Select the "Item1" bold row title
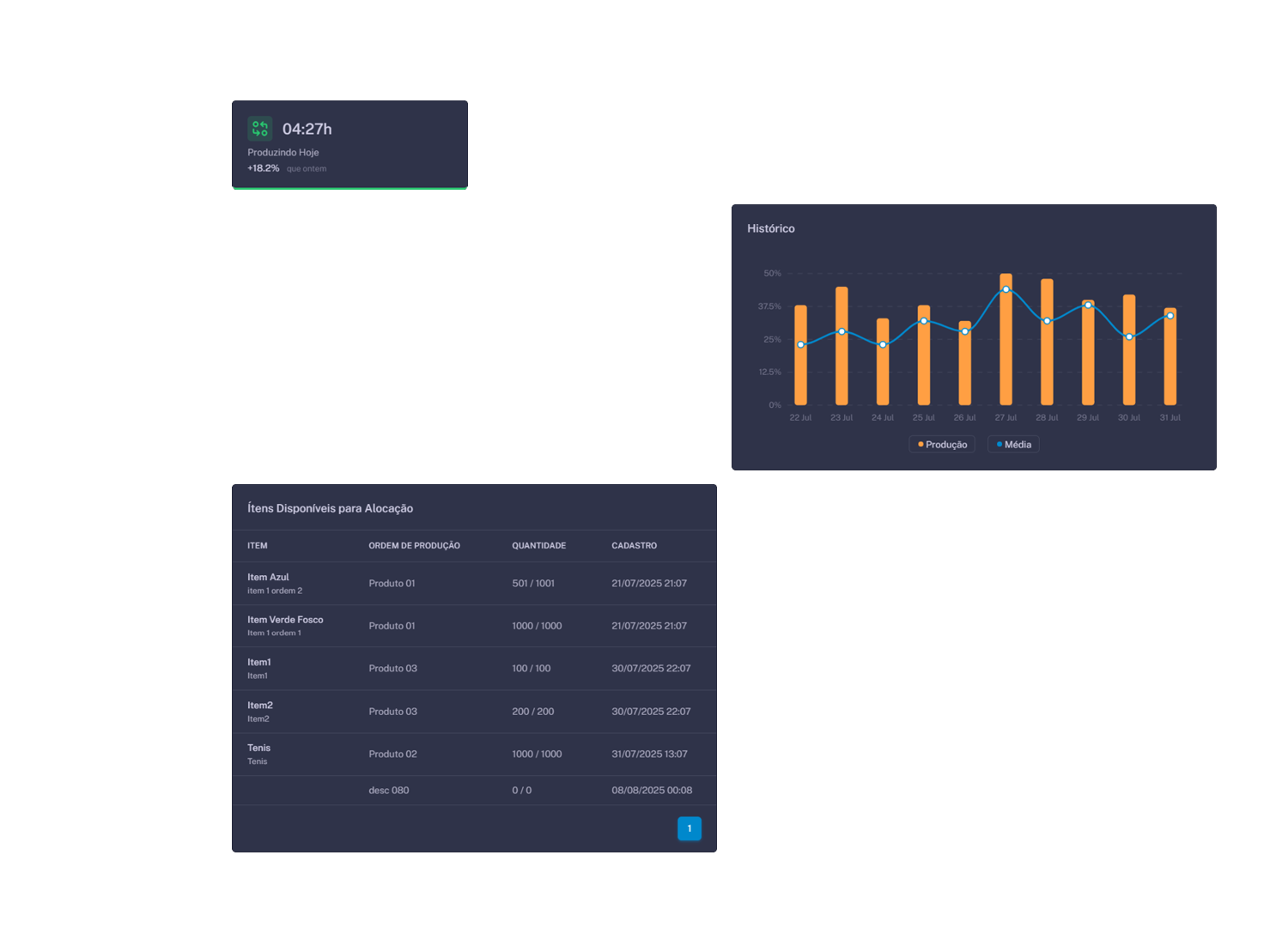 [259, 663]
